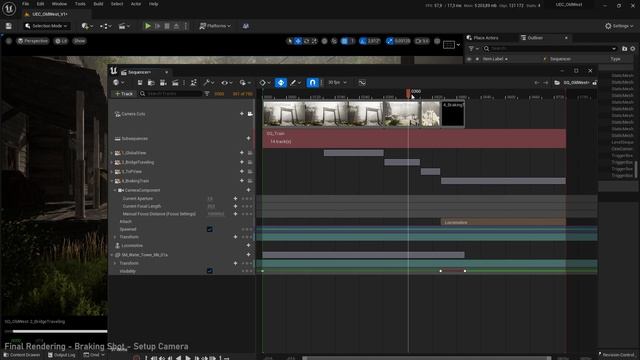This screenshot has width=640, height=360.
Task: Toggle the Visibility checkbox for water tower
Action: coord(209,271)
